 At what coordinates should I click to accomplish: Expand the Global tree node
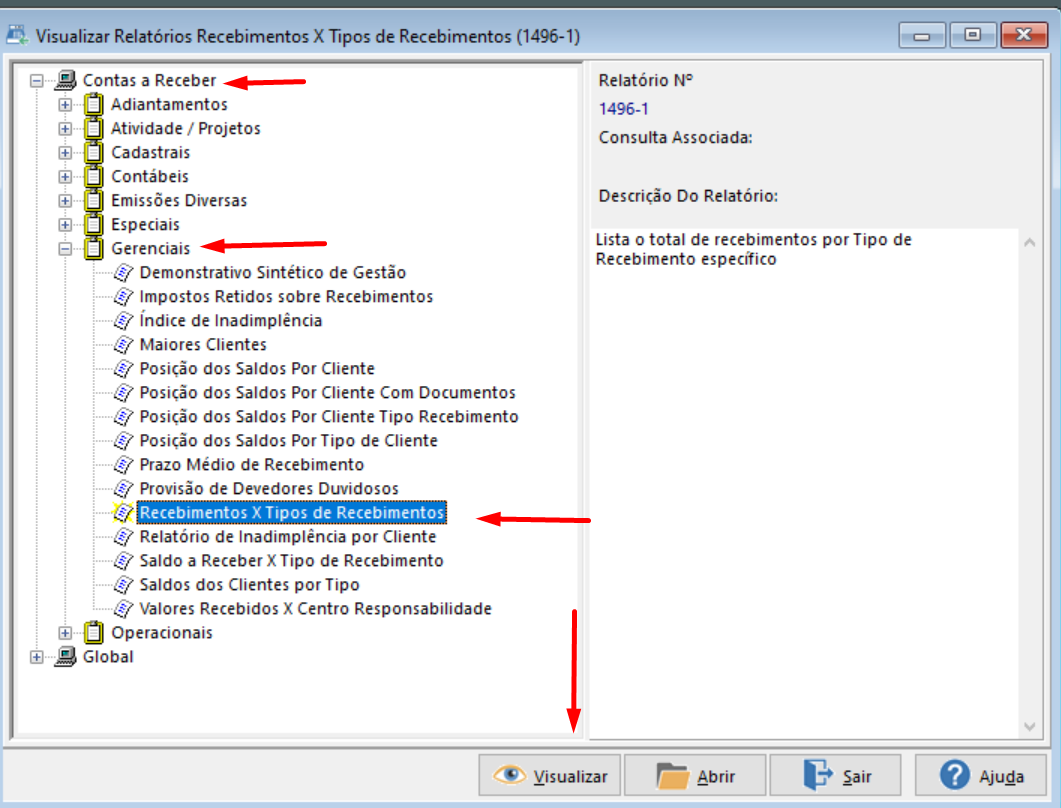37,657
